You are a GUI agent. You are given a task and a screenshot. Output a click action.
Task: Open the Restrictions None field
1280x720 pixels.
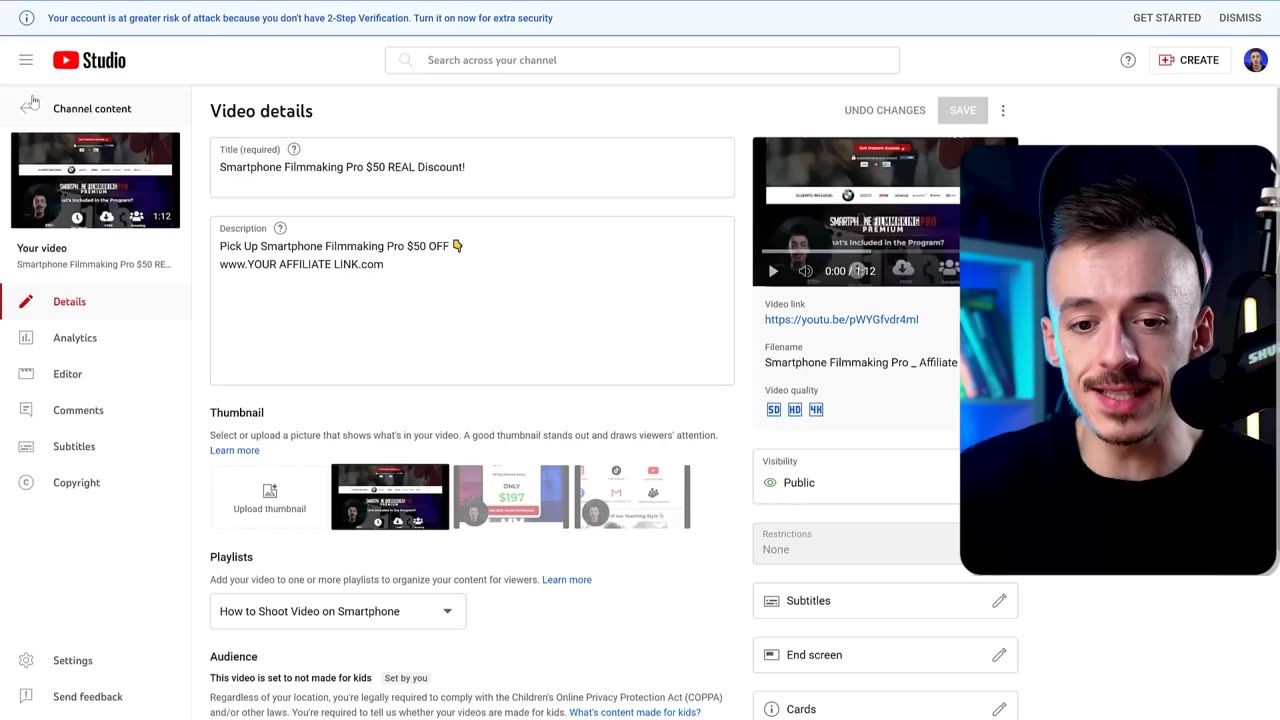point(856,543)
